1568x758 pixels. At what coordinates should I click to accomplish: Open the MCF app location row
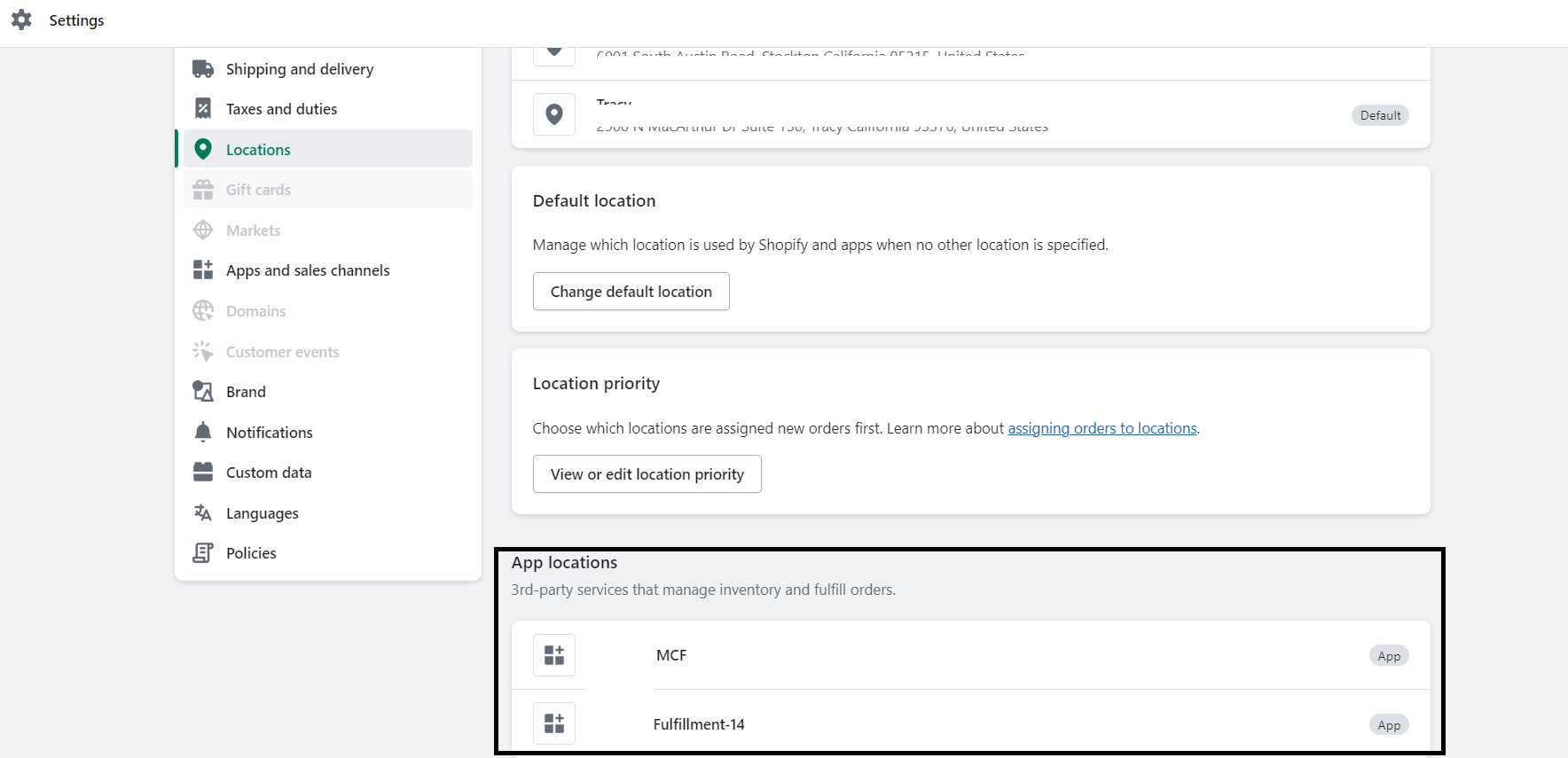671,655
